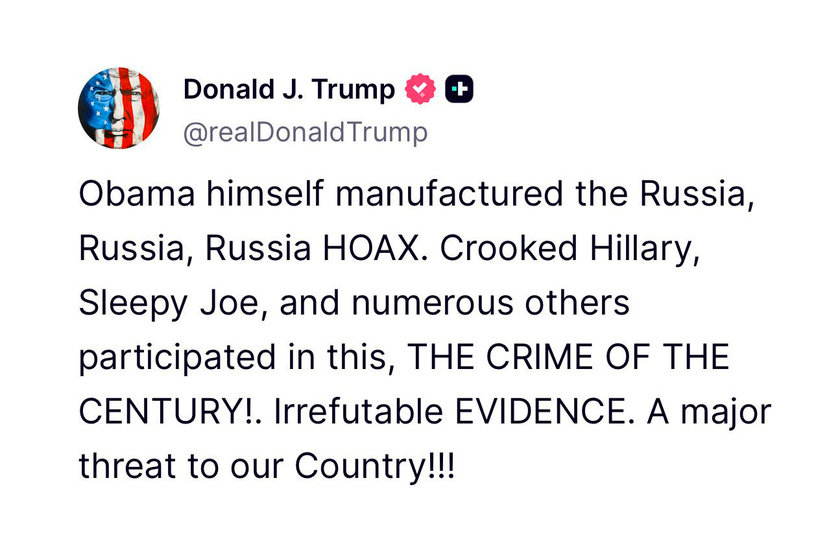
Task: Click the word threat in the last line
Action: [x=128, y=466]
